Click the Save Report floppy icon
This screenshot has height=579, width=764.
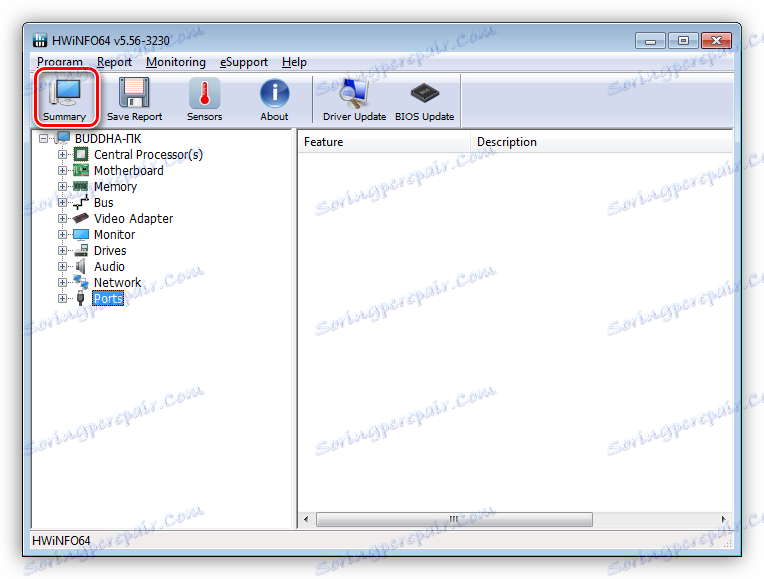[134, 92]
